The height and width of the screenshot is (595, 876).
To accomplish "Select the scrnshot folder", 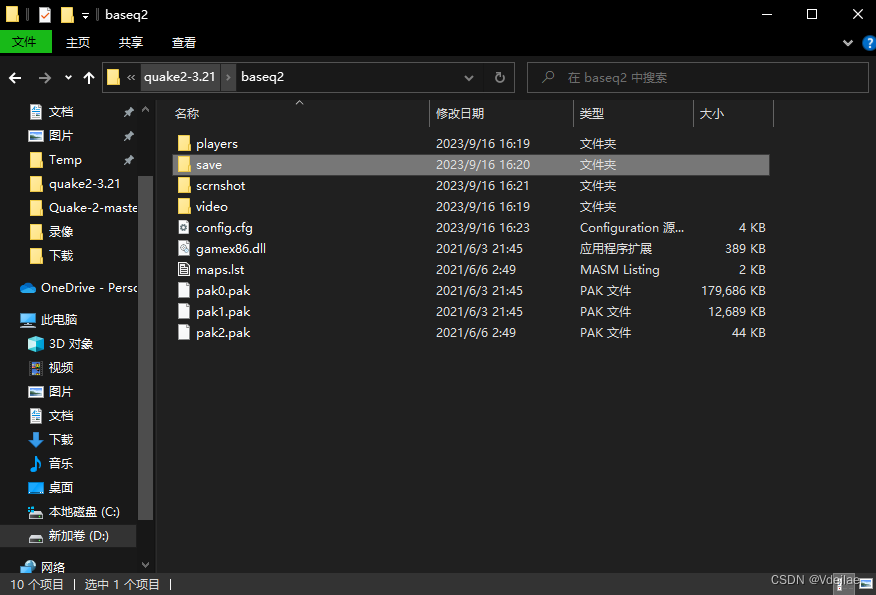I will [471, 185].
